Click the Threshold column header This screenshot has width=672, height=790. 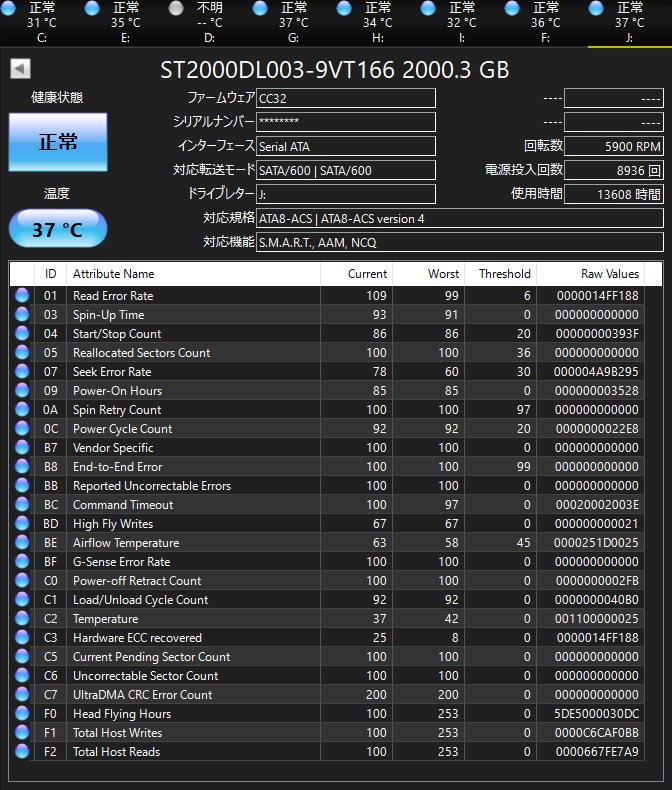(504, 274)
